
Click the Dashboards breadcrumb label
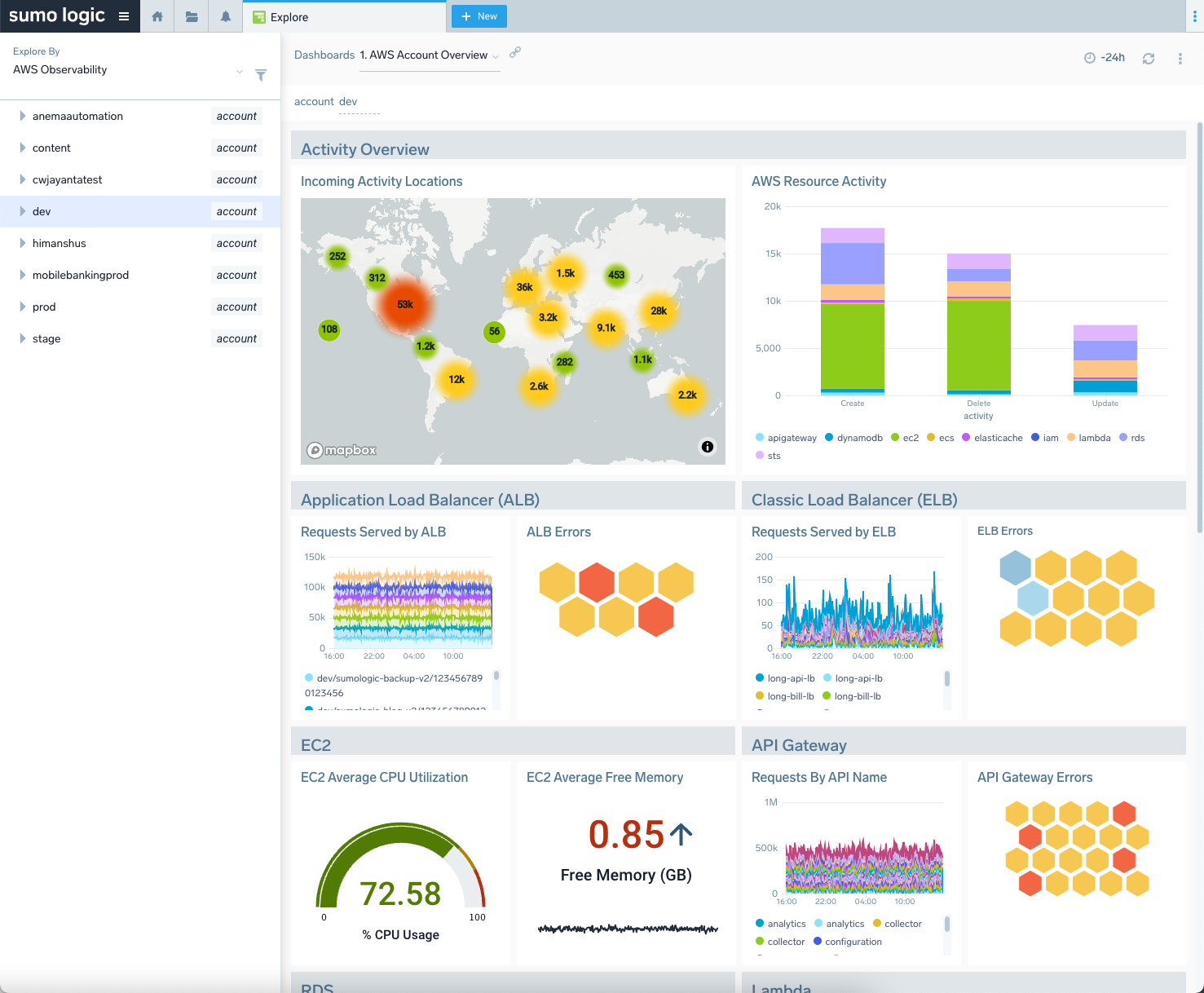[324, 55]
